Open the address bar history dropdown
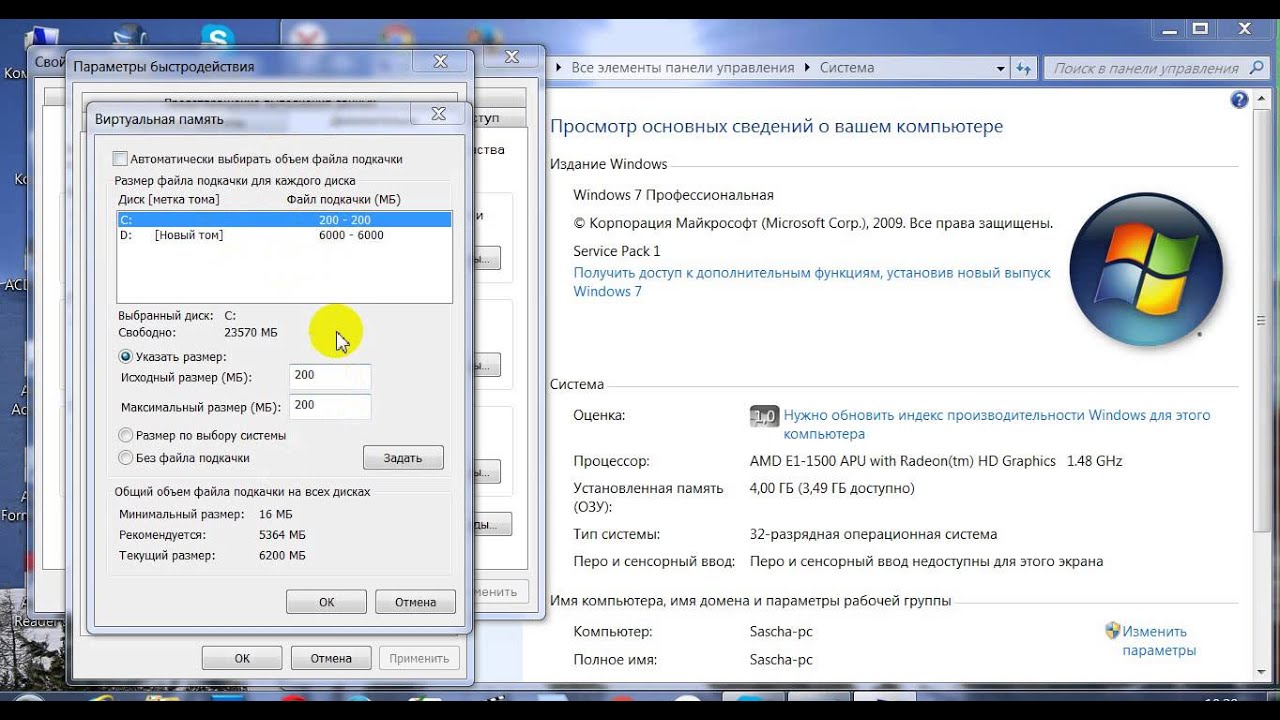 (x=1001, y=68)
